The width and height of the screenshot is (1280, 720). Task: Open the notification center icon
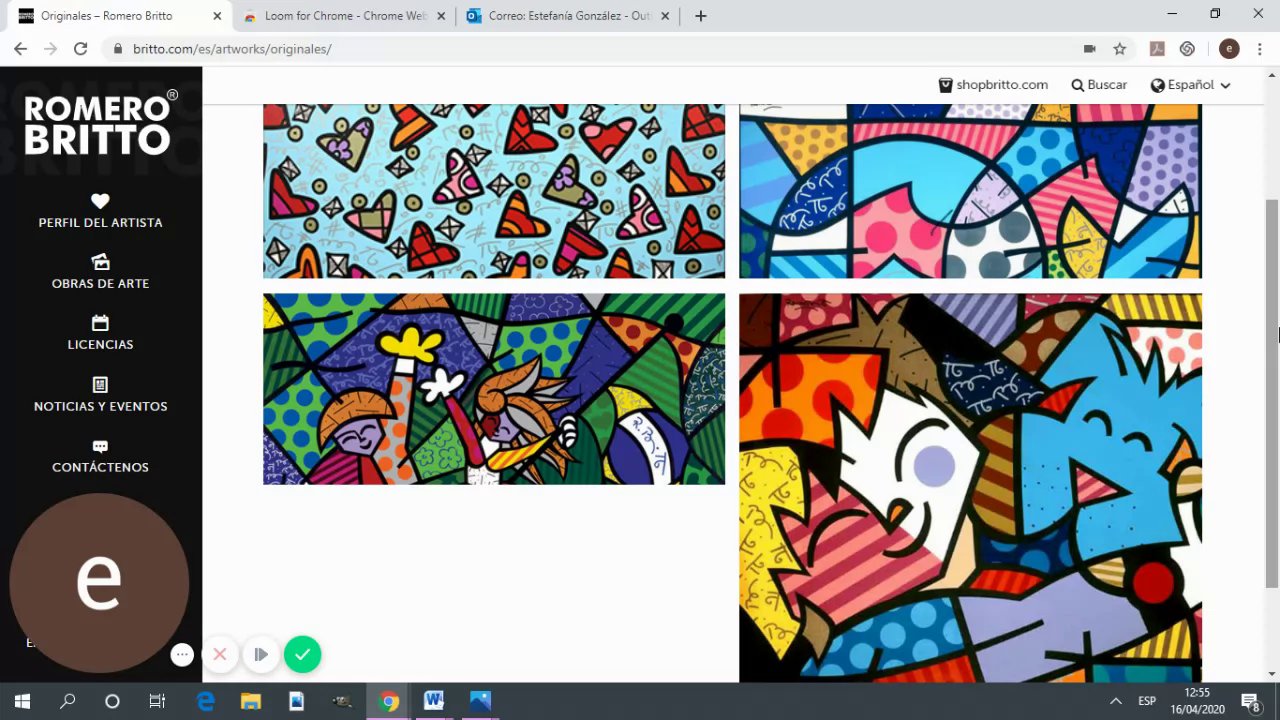(1250, 701)
